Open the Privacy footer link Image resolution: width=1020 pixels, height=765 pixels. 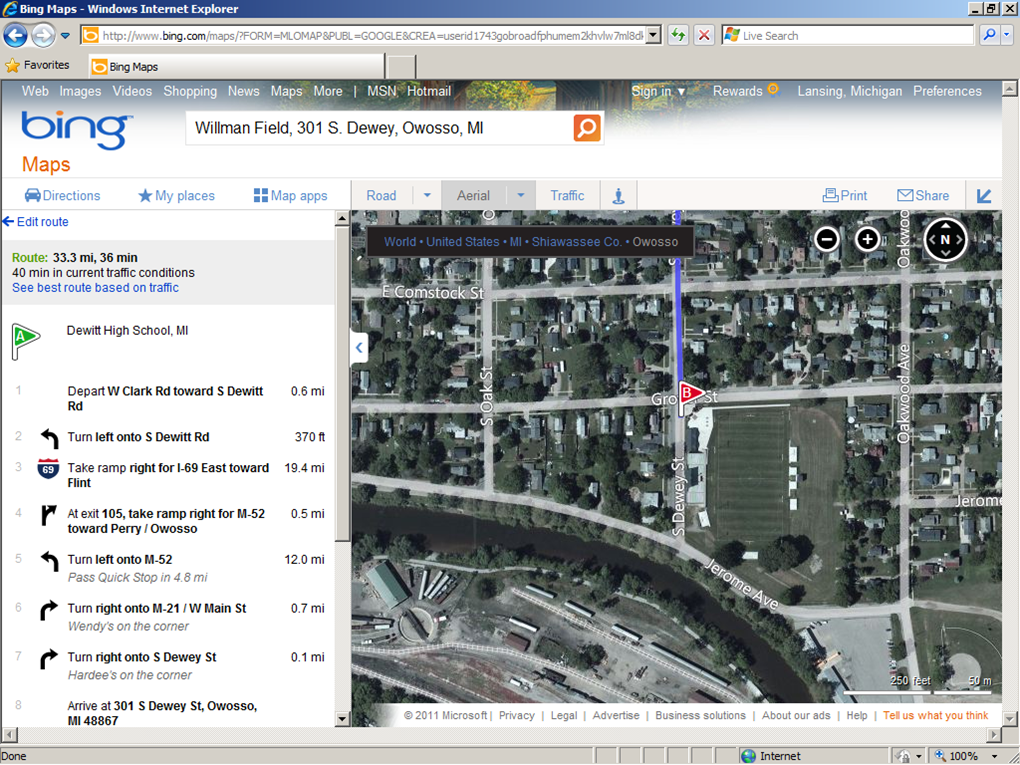[517, 716]
